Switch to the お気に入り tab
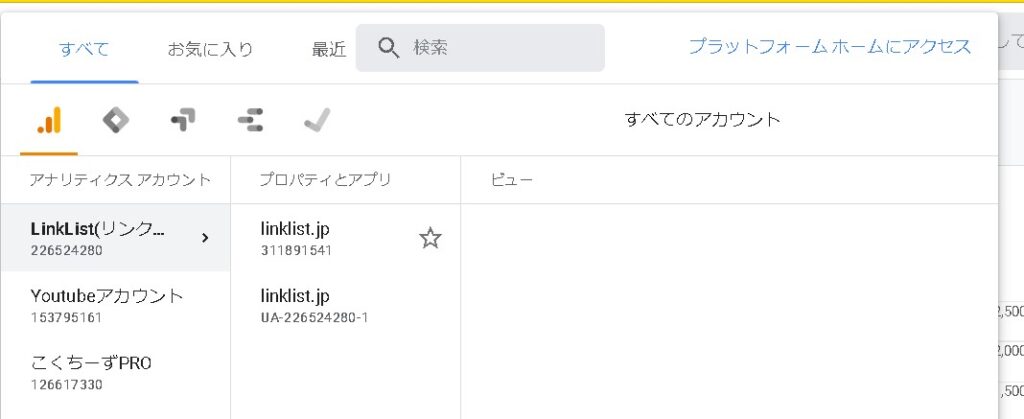1024x419 pixels. coord(210,48)
